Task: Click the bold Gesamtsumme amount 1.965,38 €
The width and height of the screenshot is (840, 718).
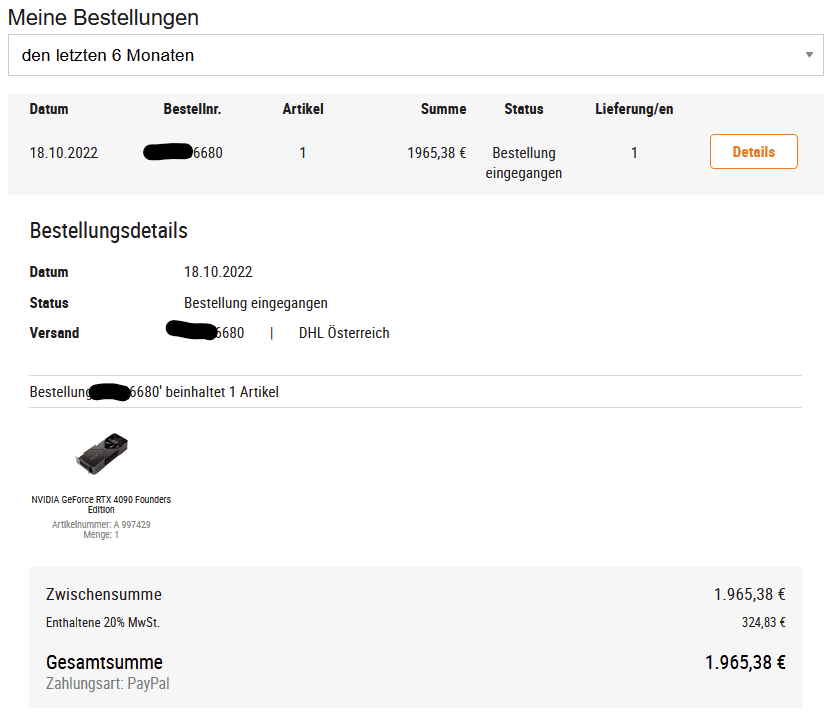Action: click(x=745, y=662)
